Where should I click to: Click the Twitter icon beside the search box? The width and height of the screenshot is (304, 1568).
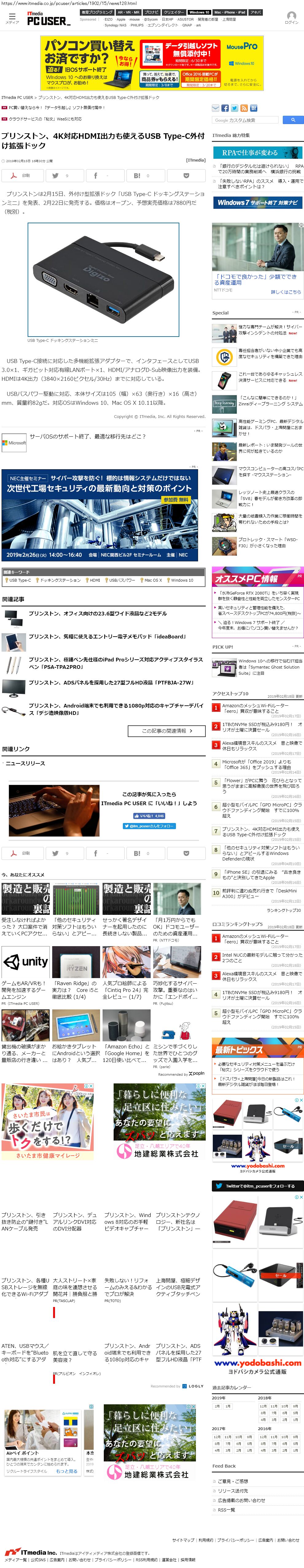235,108
